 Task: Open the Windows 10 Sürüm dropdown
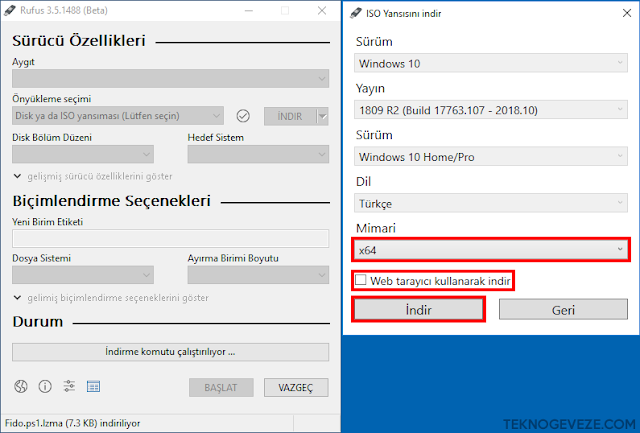(491, 63)
